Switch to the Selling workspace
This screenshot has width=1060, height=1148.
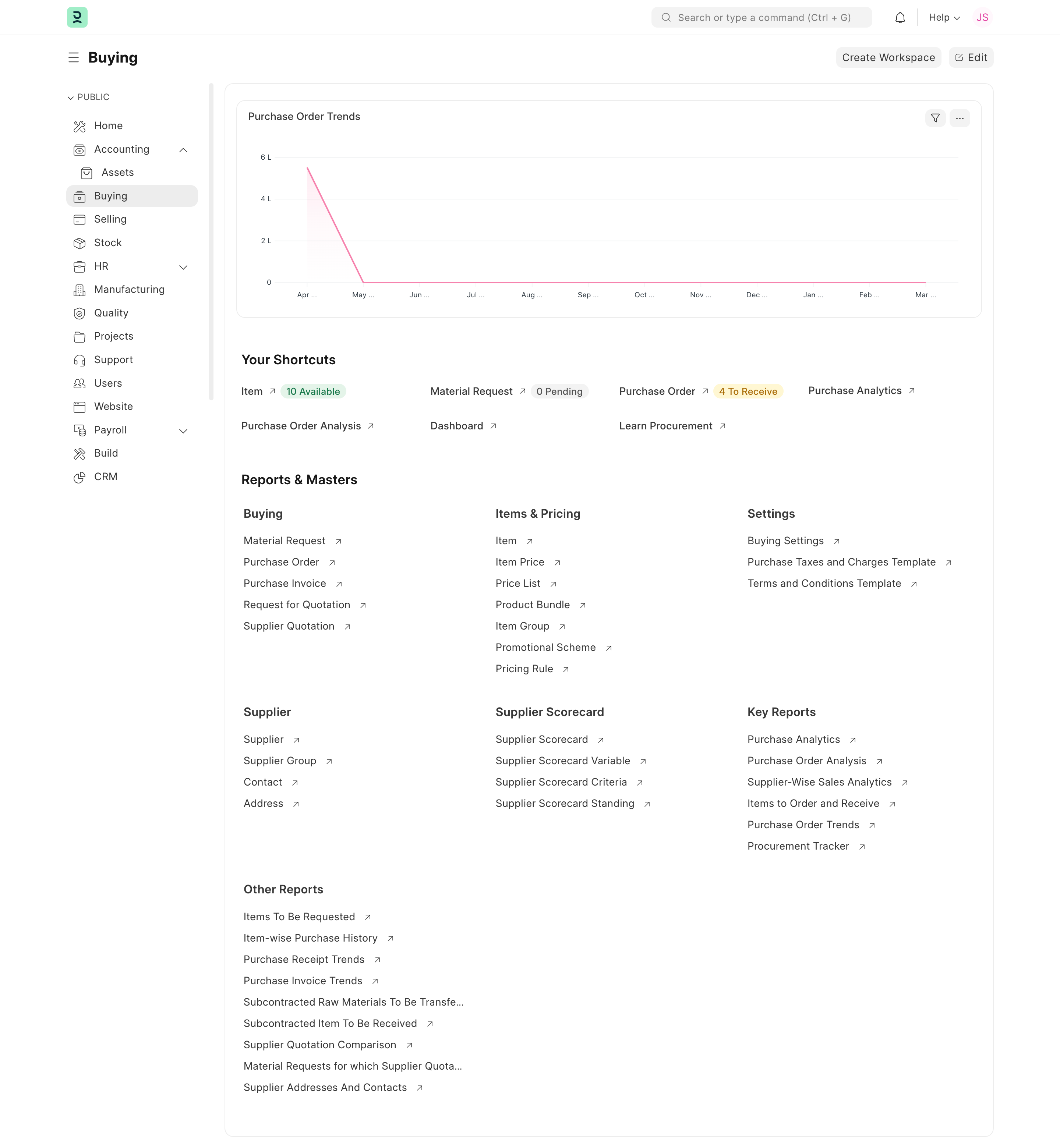[x=110, y=219]
